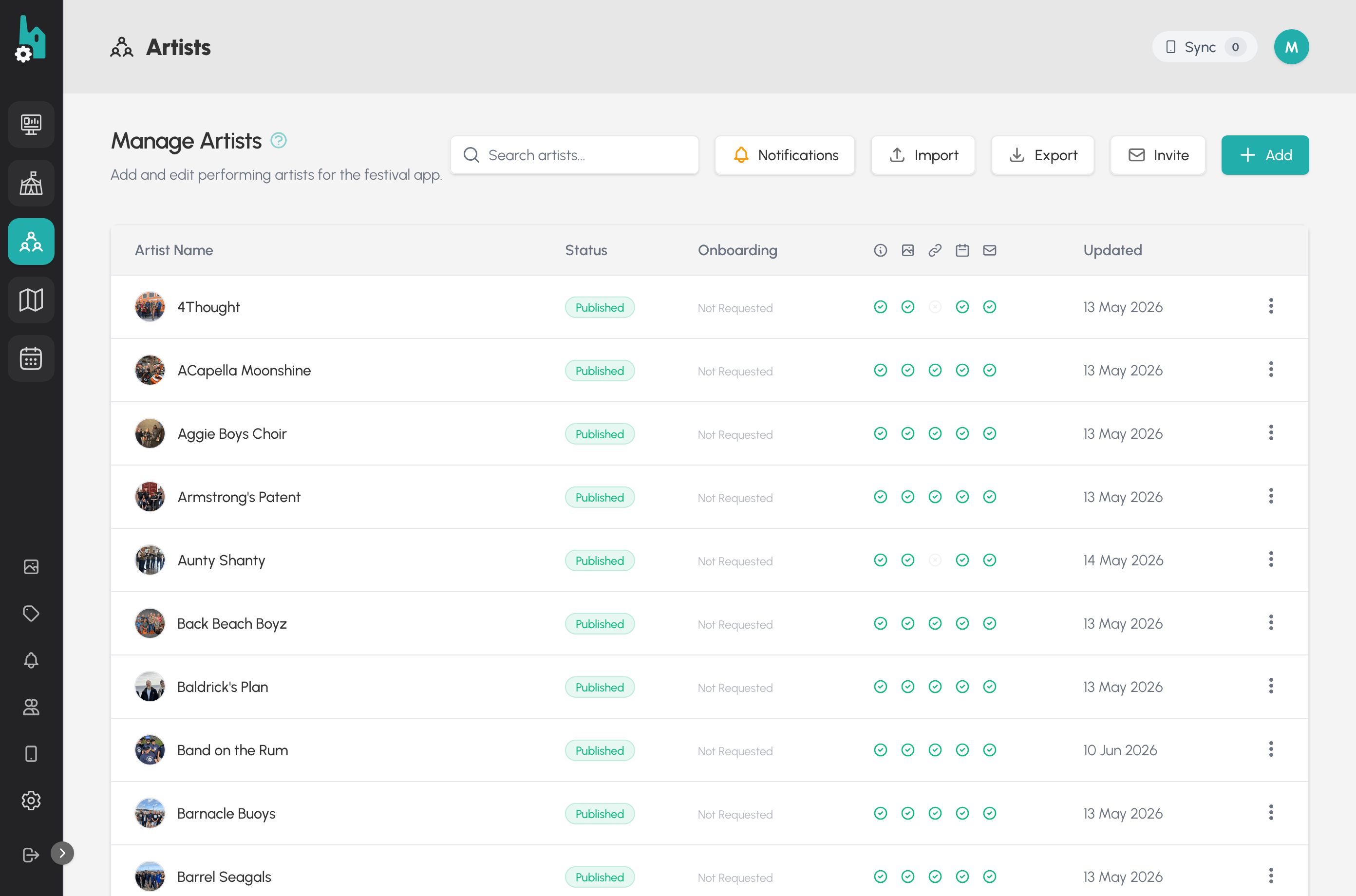Sort by the Status column header
The image size is (1356, 896).
(x=586, y=250)
